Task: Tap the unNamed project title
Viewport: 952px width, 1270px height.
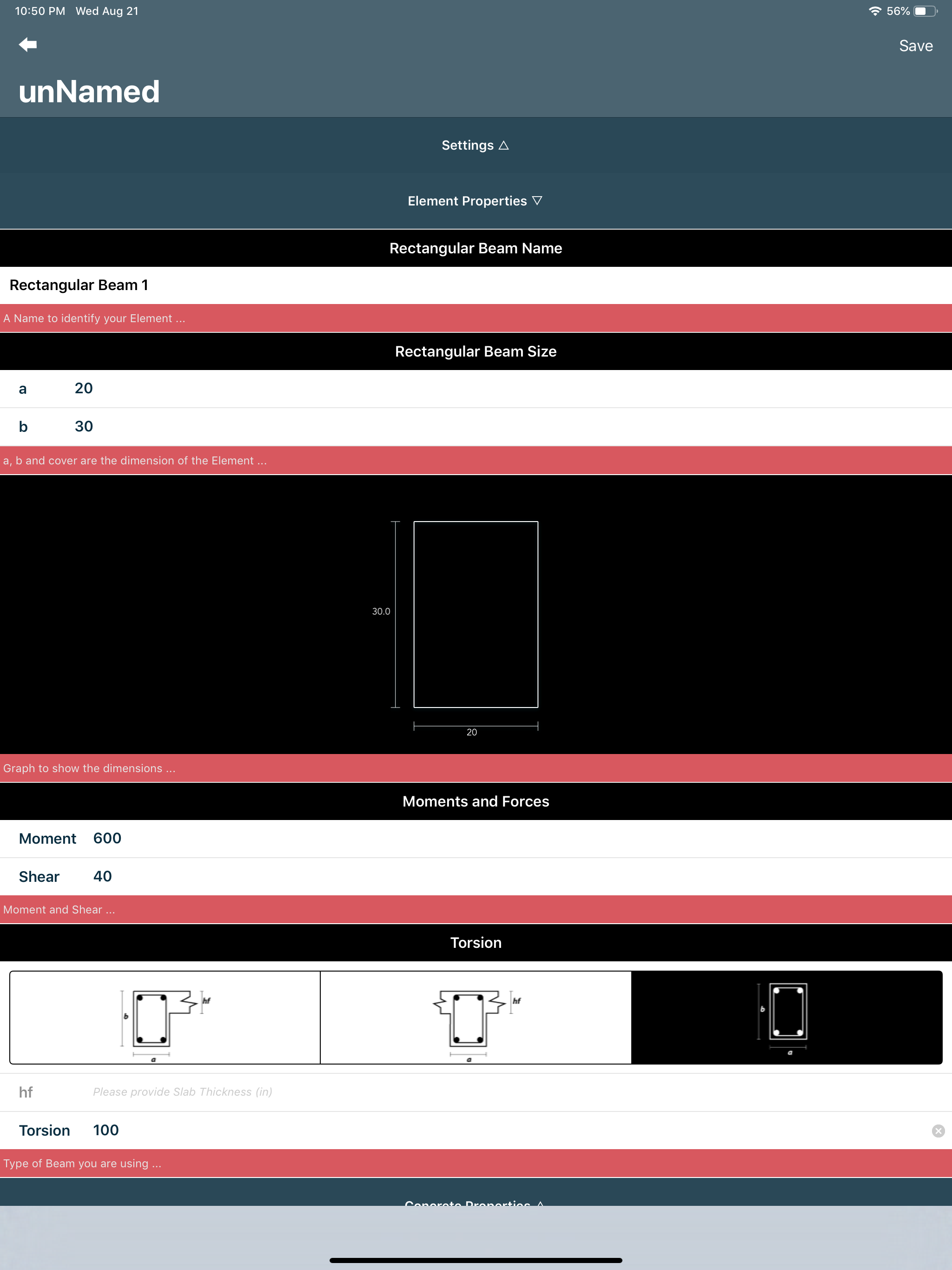Action: pyautogui.click(x=90, y=92)
